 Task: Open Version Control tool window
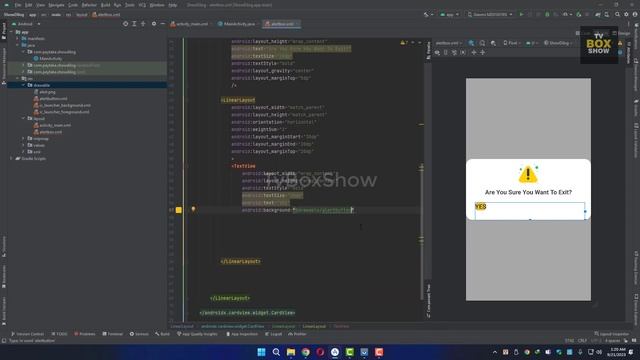point(27,334)
